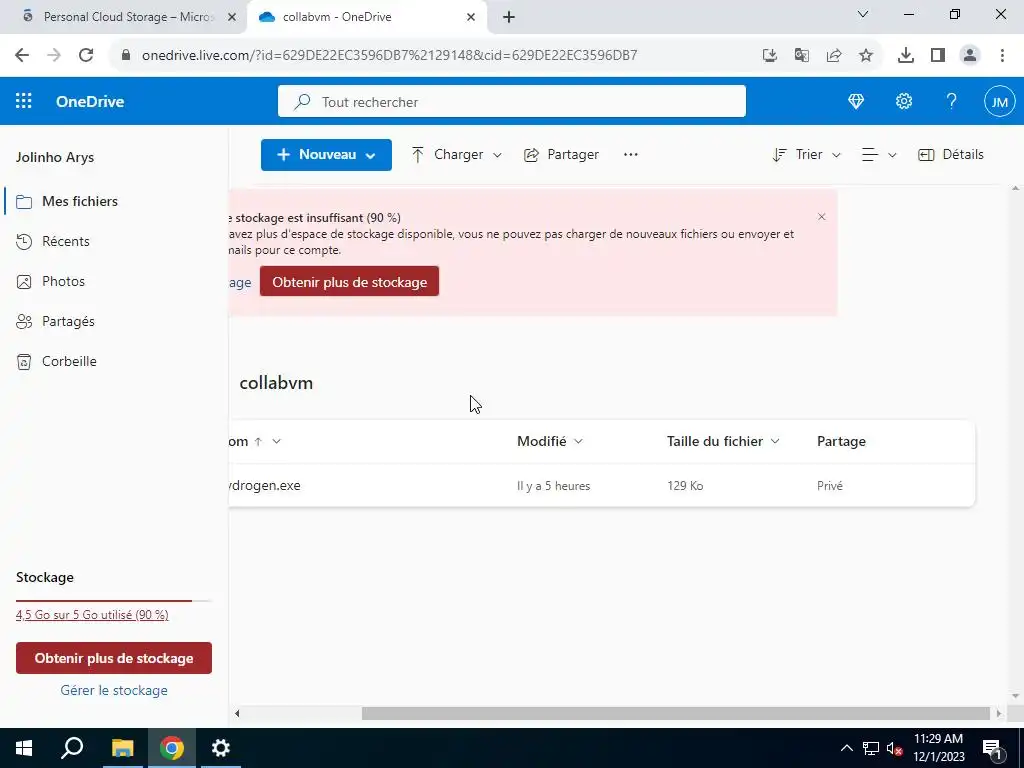Image resolution: width=1024 pixels, height=768 pixels.
Task: Click the overflow three dots menu
Action: click(630, 155)
